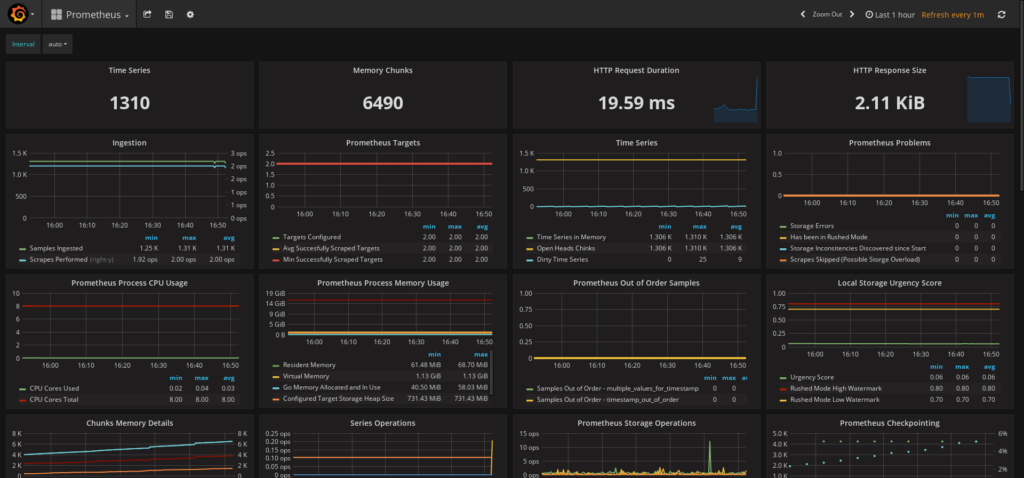The image size is (1024, 478).
Task: Open Prometheus Storage Operations panel title
Action: tap(636, 422)
